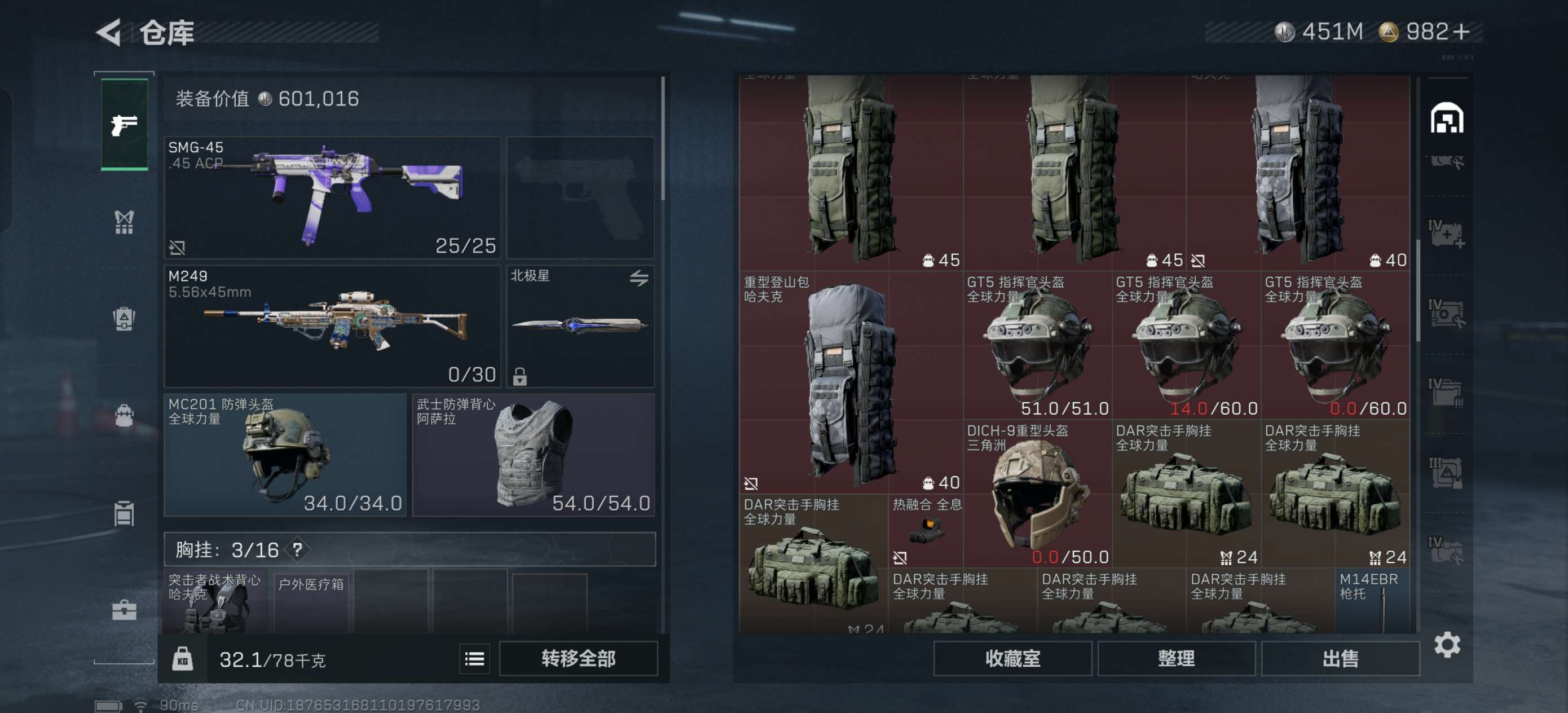Open the chest rig category in sidebar
This screenshot has width=1568, height=713.
click(124, 222)
